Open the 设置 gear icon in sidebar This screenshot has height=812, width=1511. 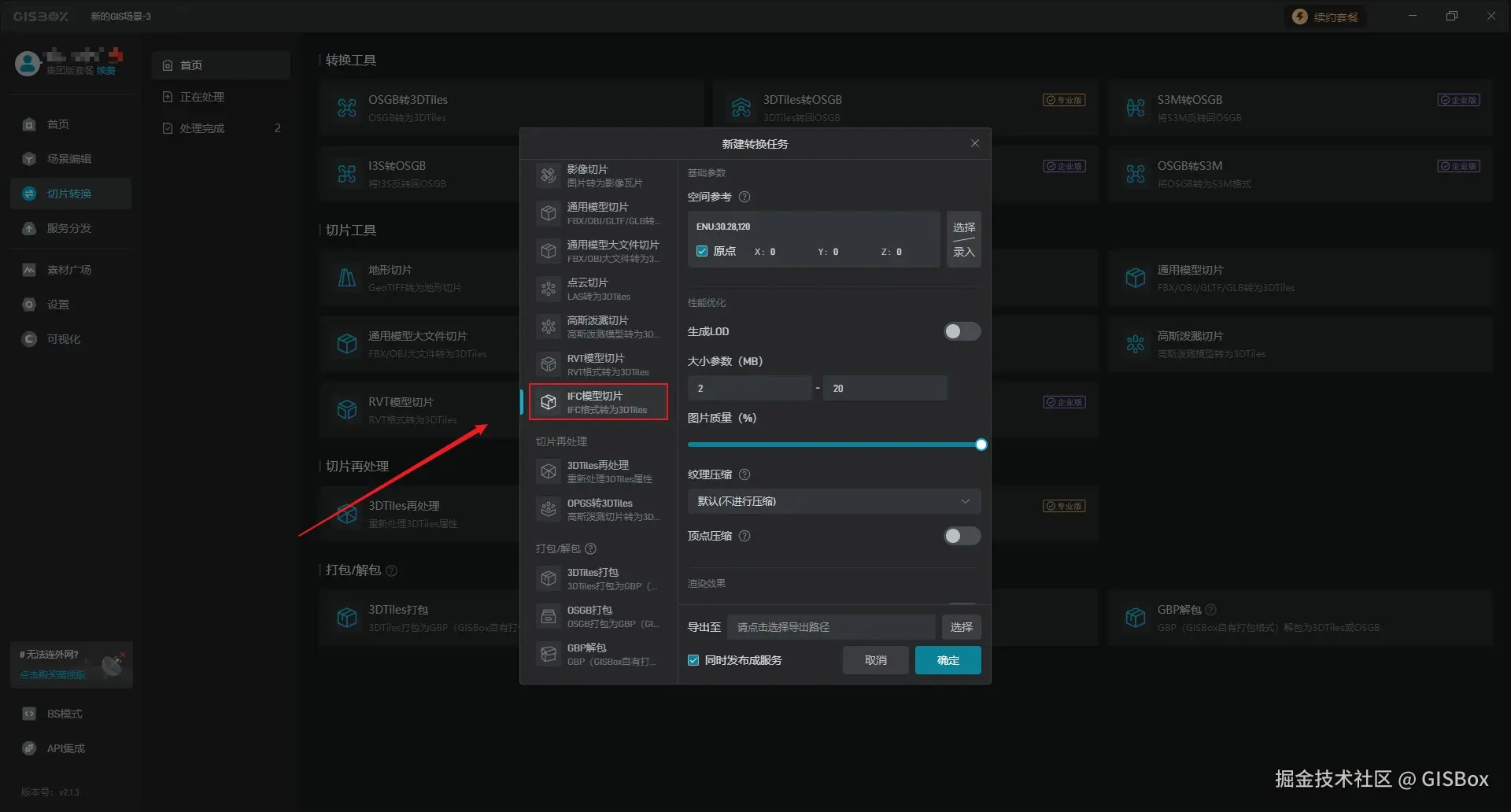[29, 304]
